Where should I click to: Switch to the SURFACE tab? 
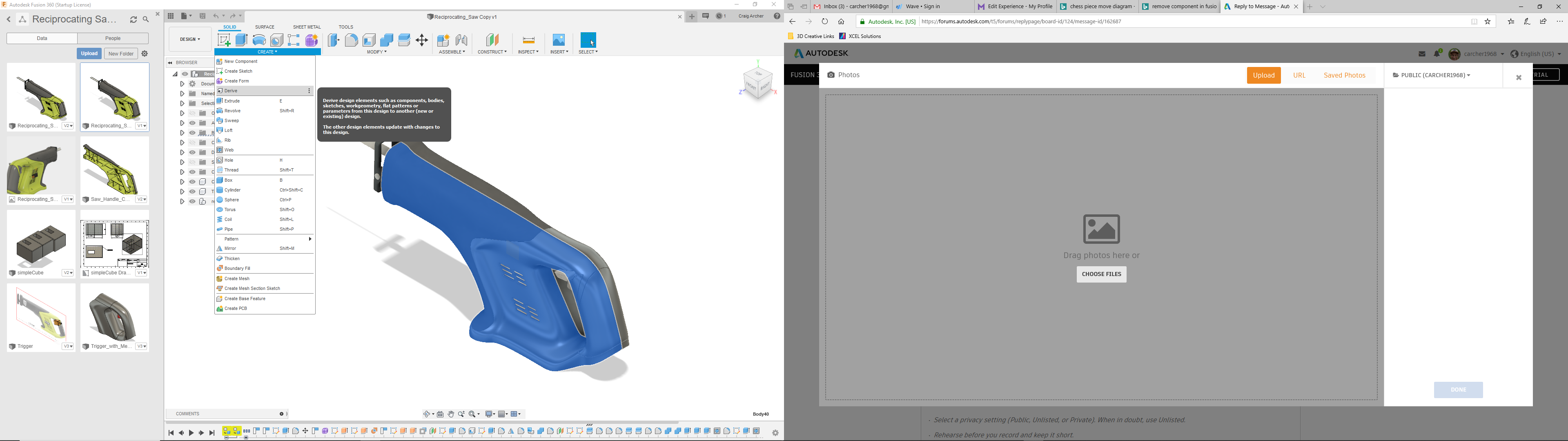[x=264, y=27]
